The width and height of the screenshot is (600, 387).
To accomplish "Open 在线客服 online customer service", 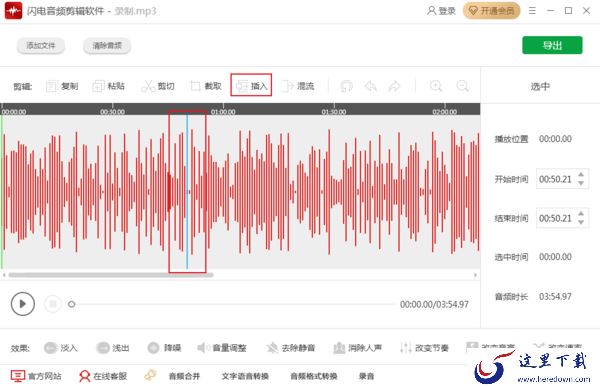I will (103, 376).
